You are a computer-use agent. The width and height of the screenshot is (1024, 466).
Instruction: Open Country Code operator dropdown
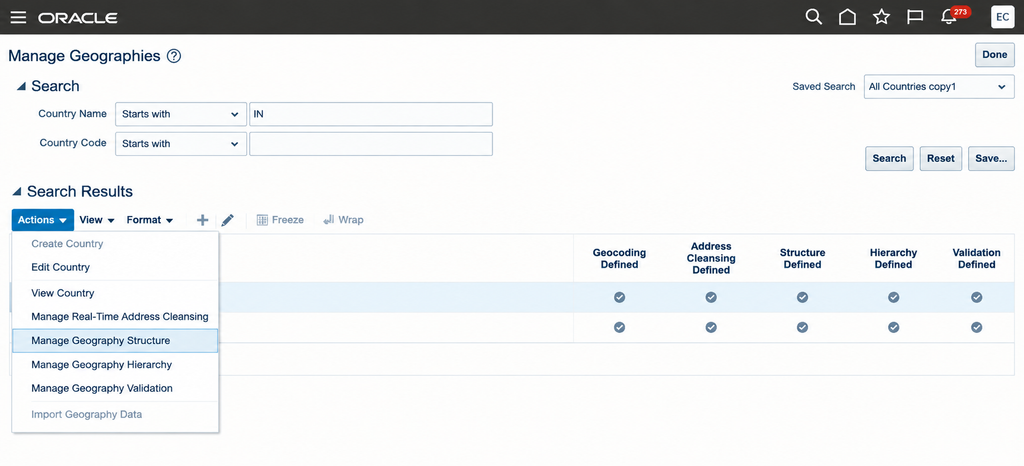pos(181,144)
